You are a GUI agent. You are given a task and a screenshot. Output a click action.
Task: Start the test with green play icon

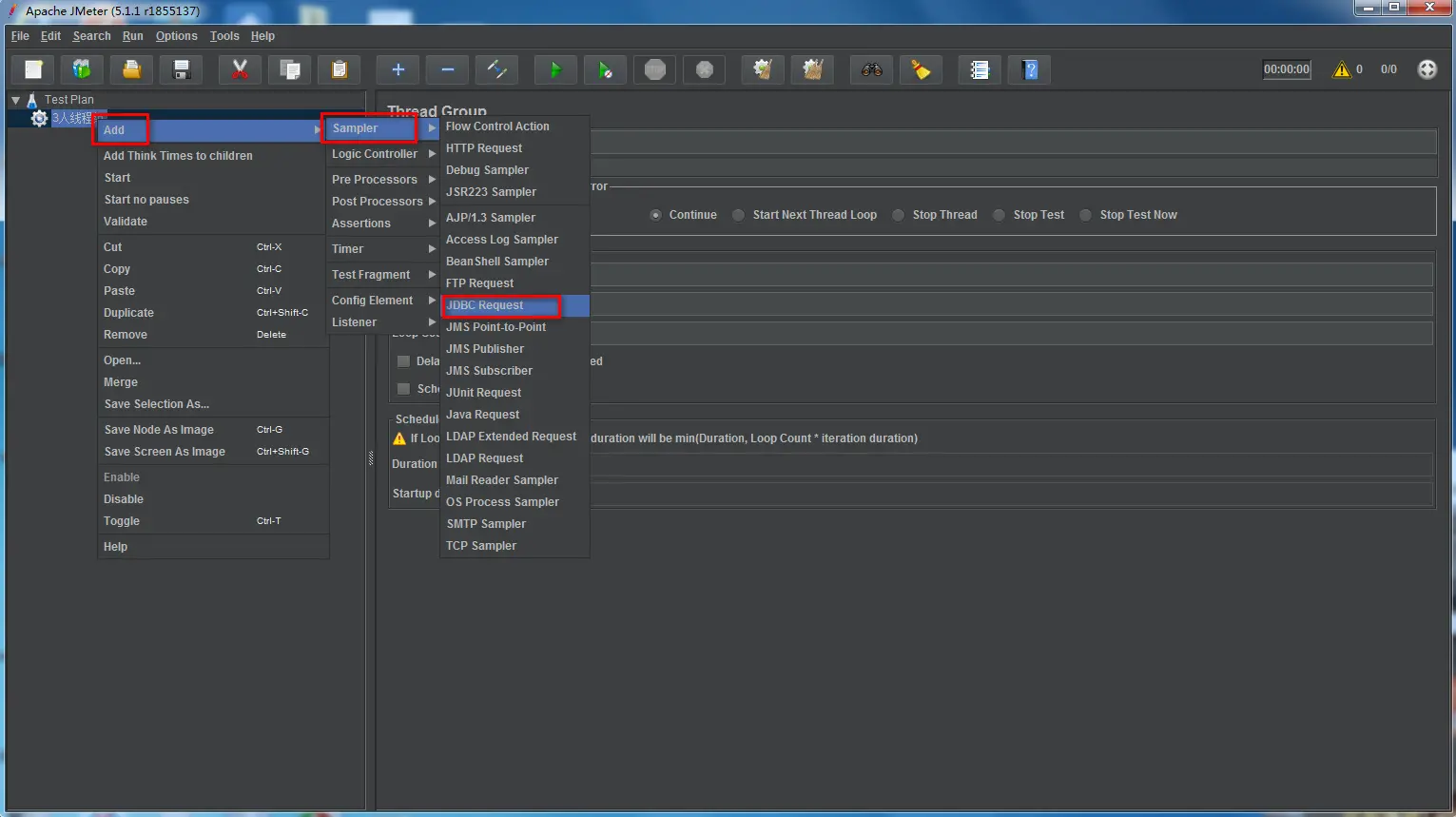point(555,69)
